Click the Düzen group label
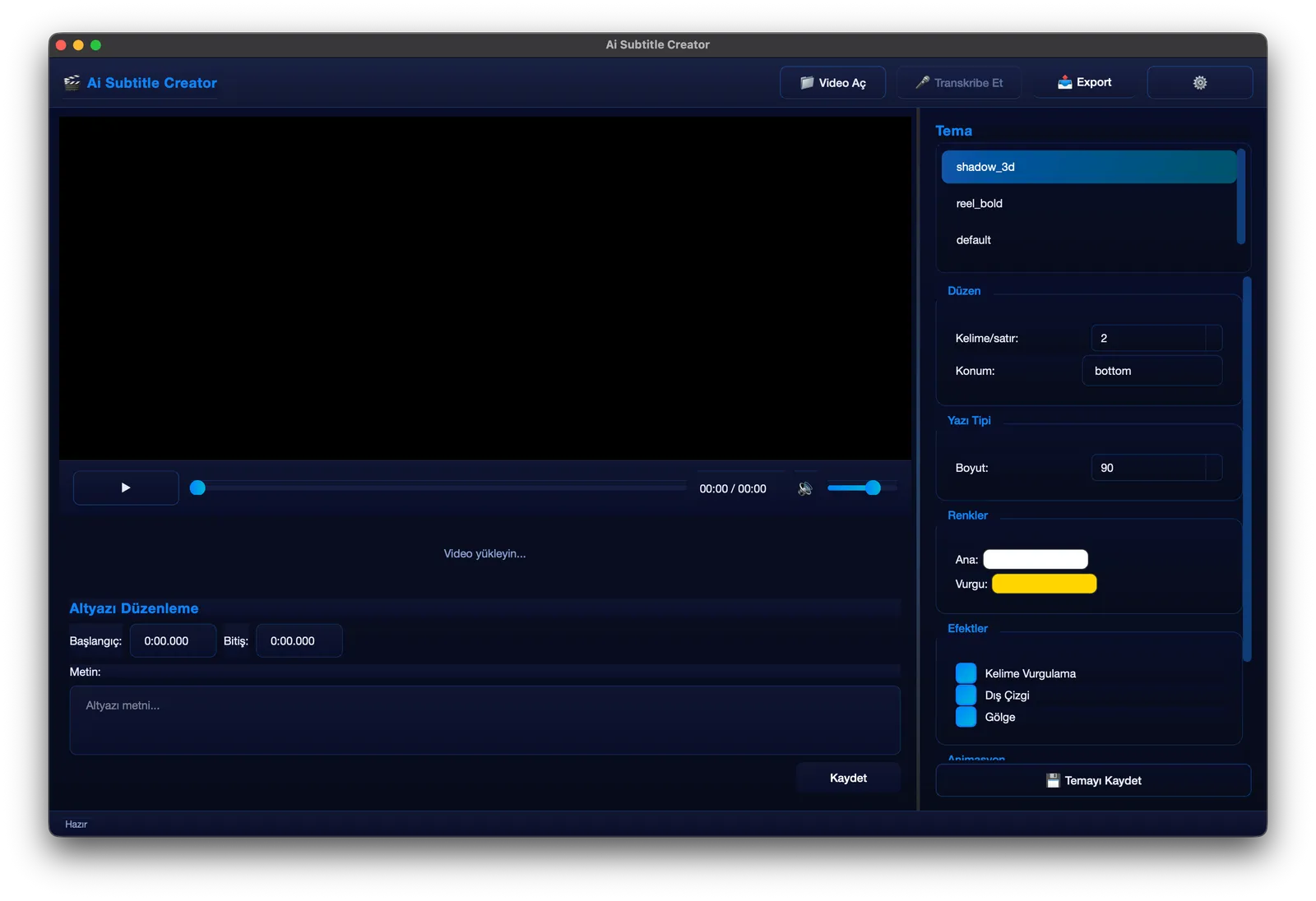The height and width of the screenshot is (901, 1316). click(964, 291)
